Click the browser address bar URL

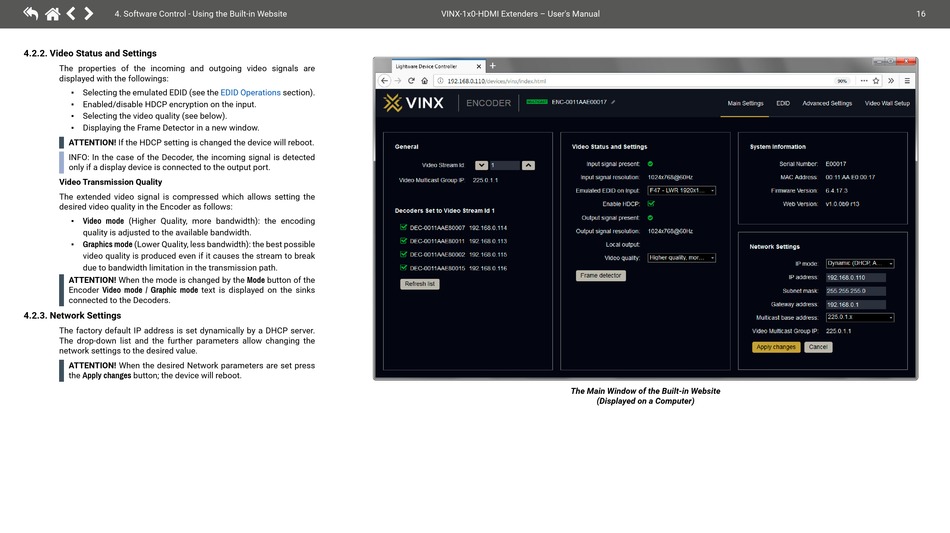496,81
